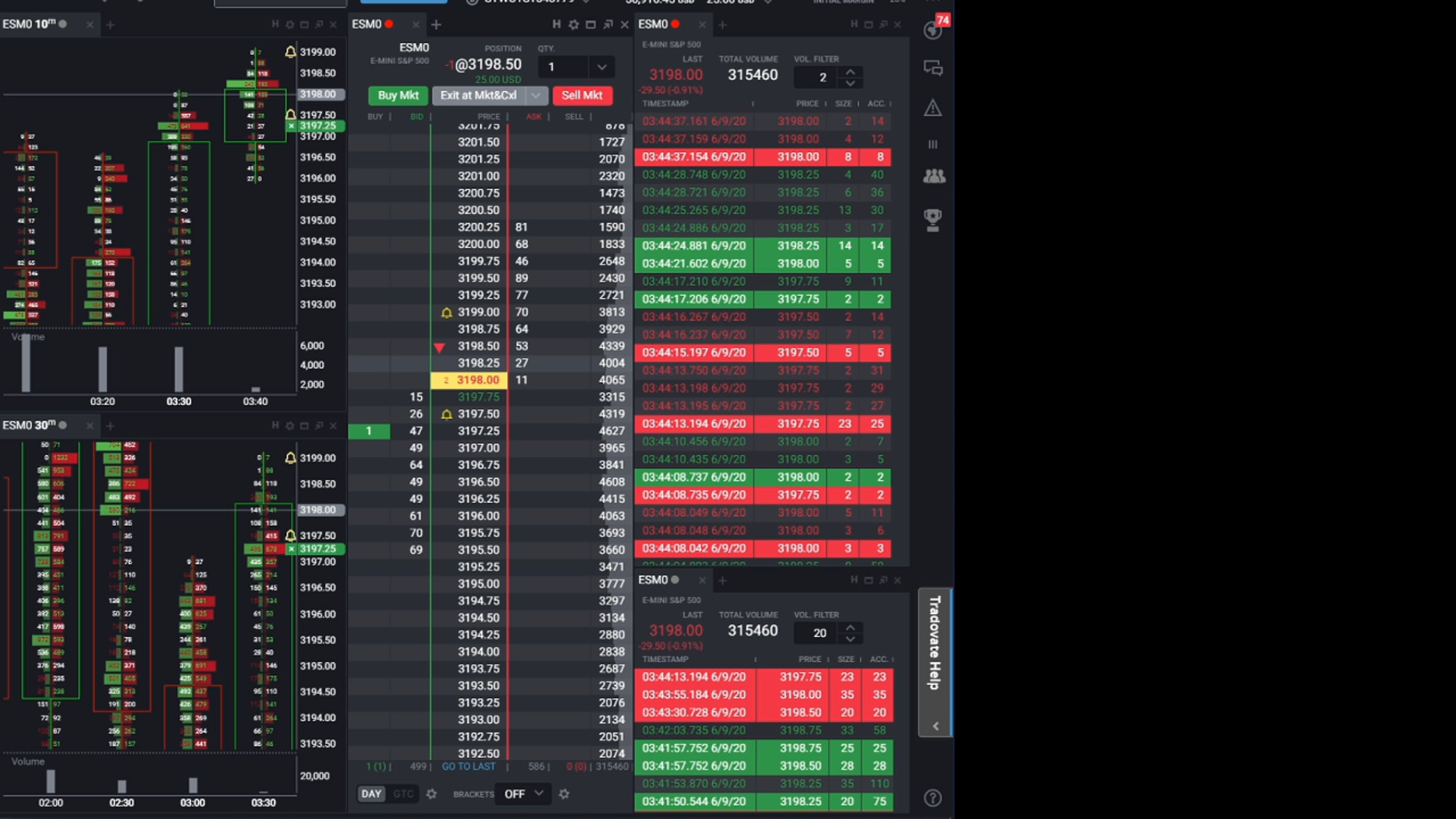Add a new tab in DOM panel

point(436,24)
